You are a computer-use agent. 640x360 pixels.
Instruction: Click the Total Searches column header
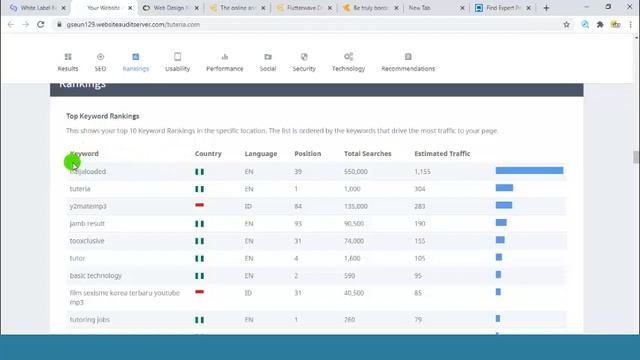pyautogui.click(x=368, y=153)
